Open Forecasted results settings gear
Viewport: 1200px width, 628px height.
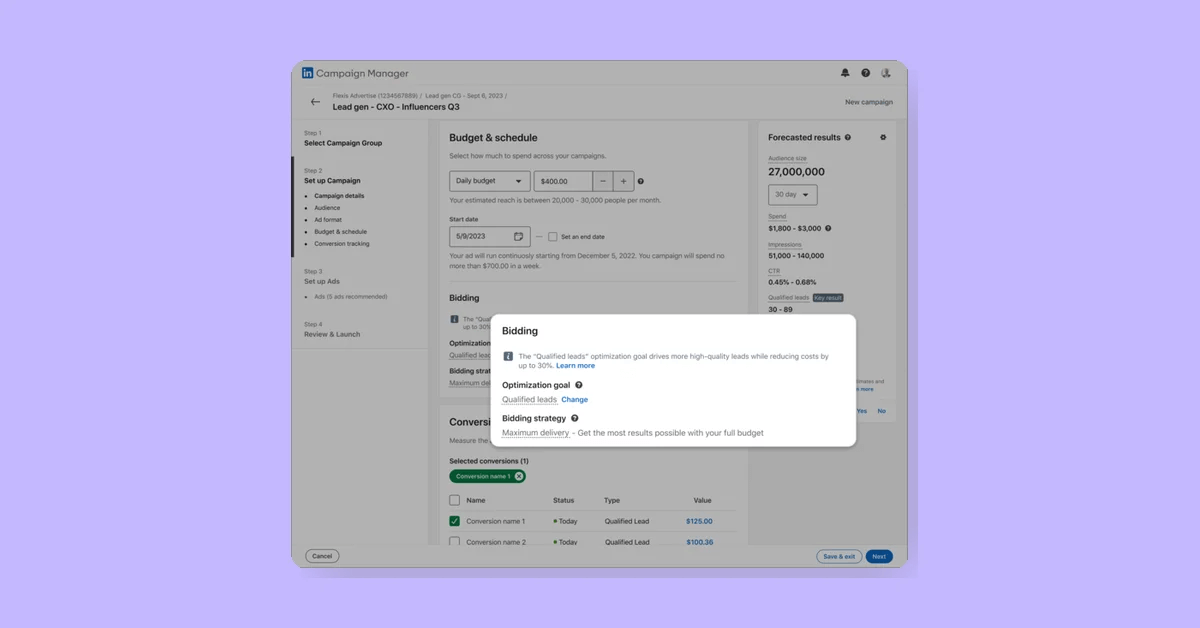tap(883, 137)
